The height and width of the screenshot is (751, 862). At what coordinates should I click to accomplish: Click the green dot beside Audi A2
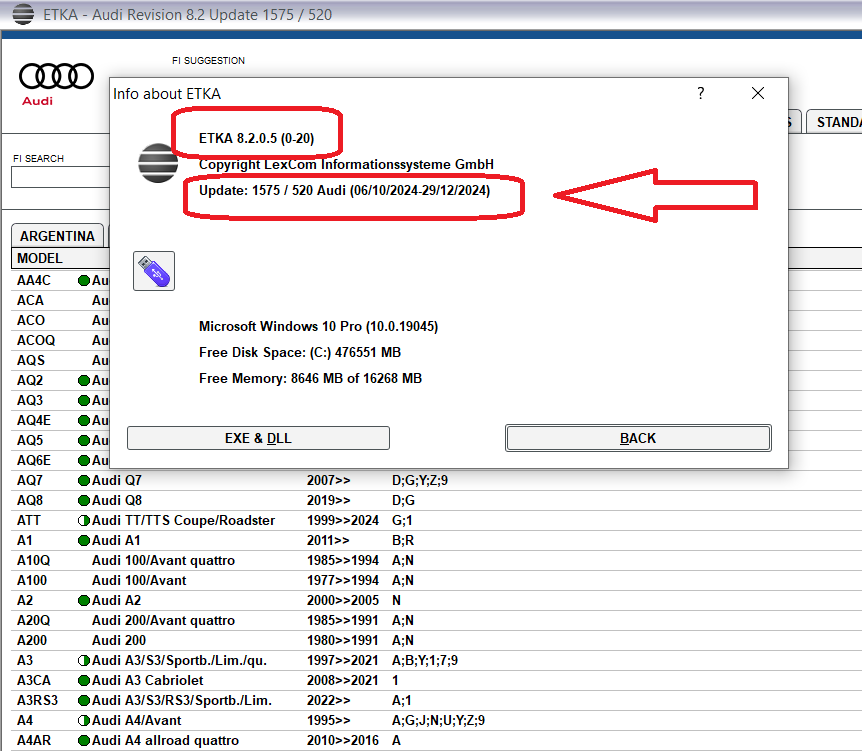point(84,600)
